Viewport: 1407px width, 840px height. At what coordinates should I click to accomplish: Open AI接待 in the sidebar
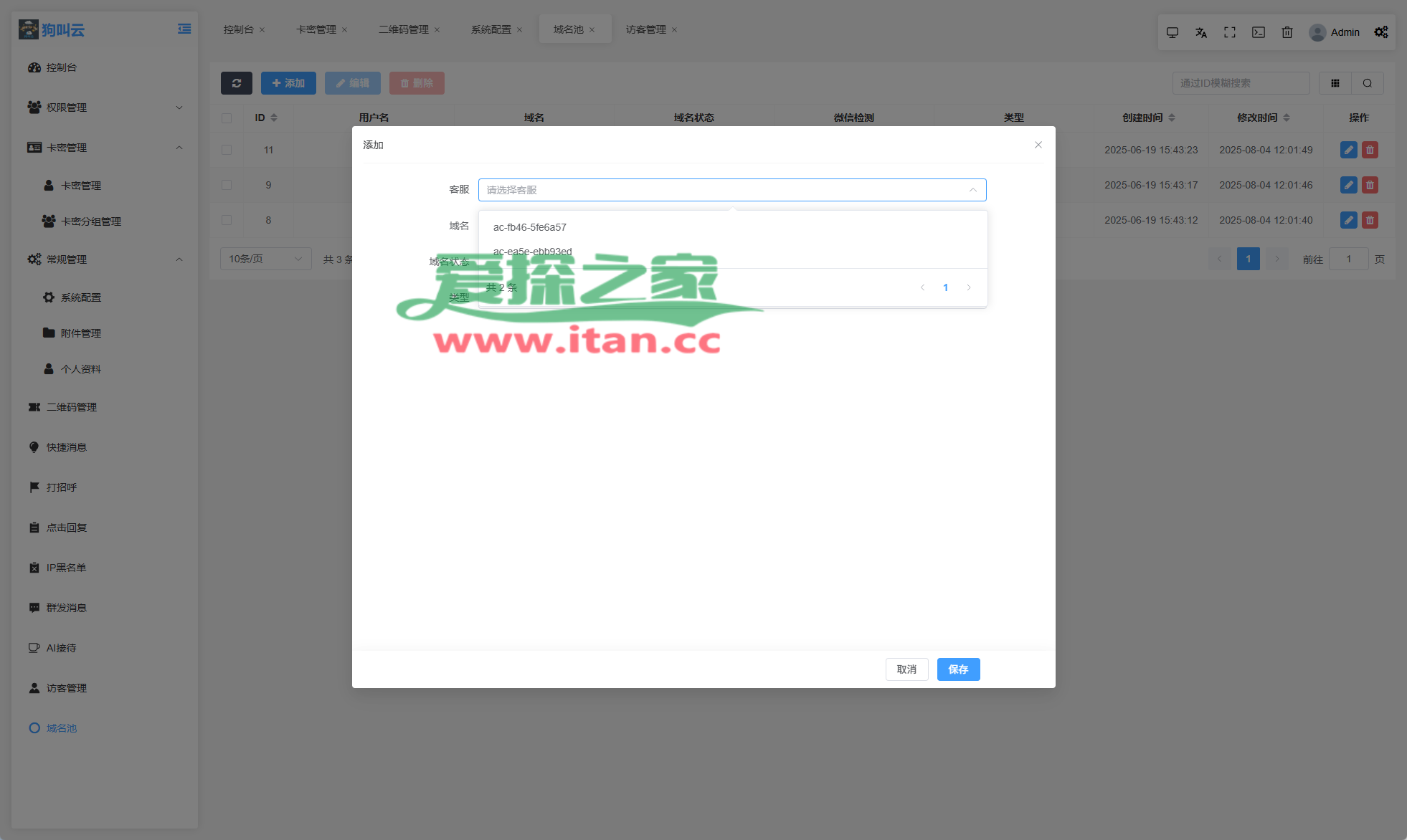105,648
